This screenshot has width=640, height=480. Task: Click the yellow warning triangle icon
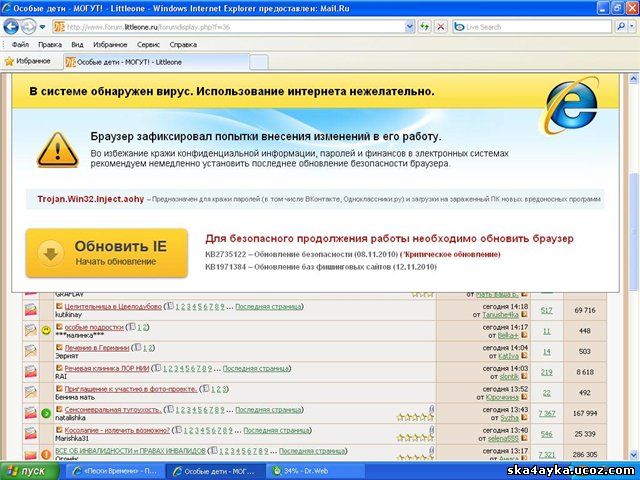tap(58, 148)
